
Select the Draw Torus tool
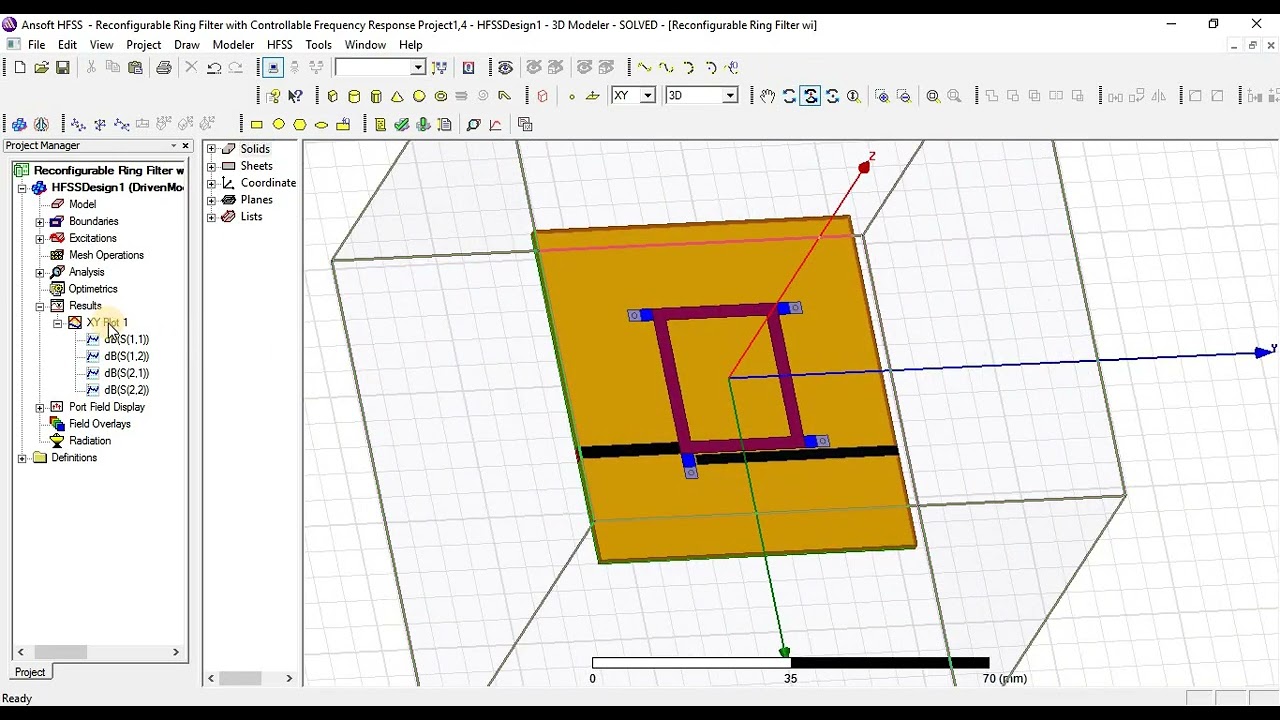tap(441, 96)
